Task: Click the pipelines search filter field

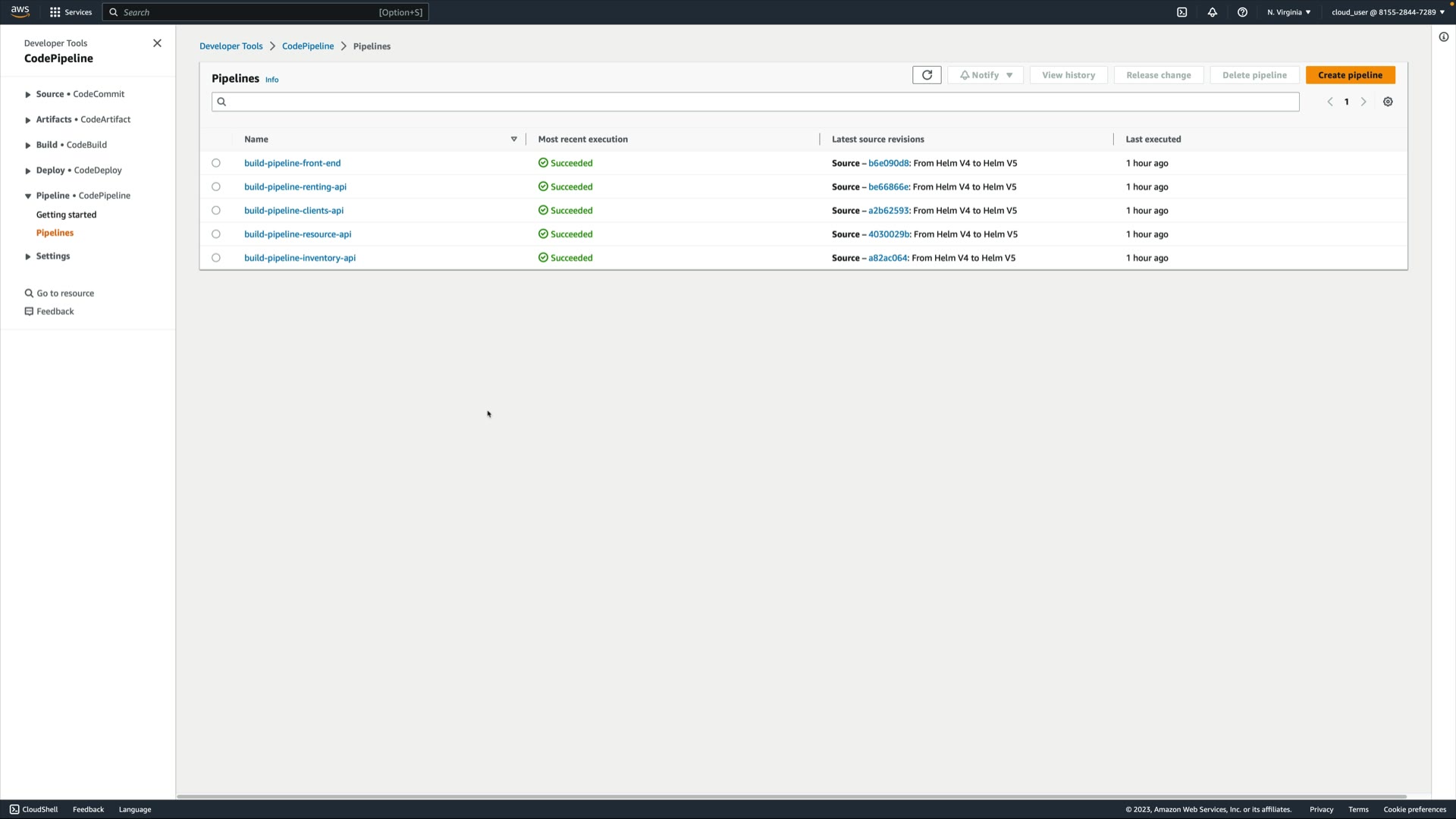Action: 755,102
